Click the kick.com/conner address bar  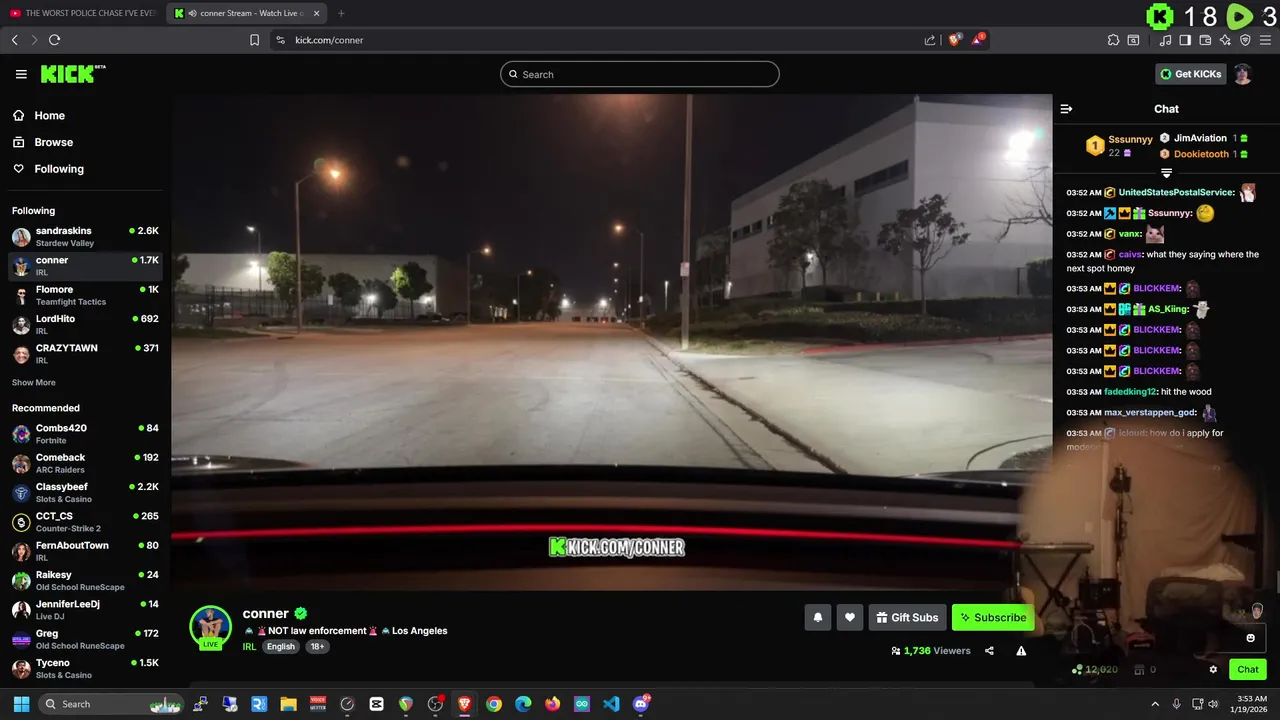600,40
